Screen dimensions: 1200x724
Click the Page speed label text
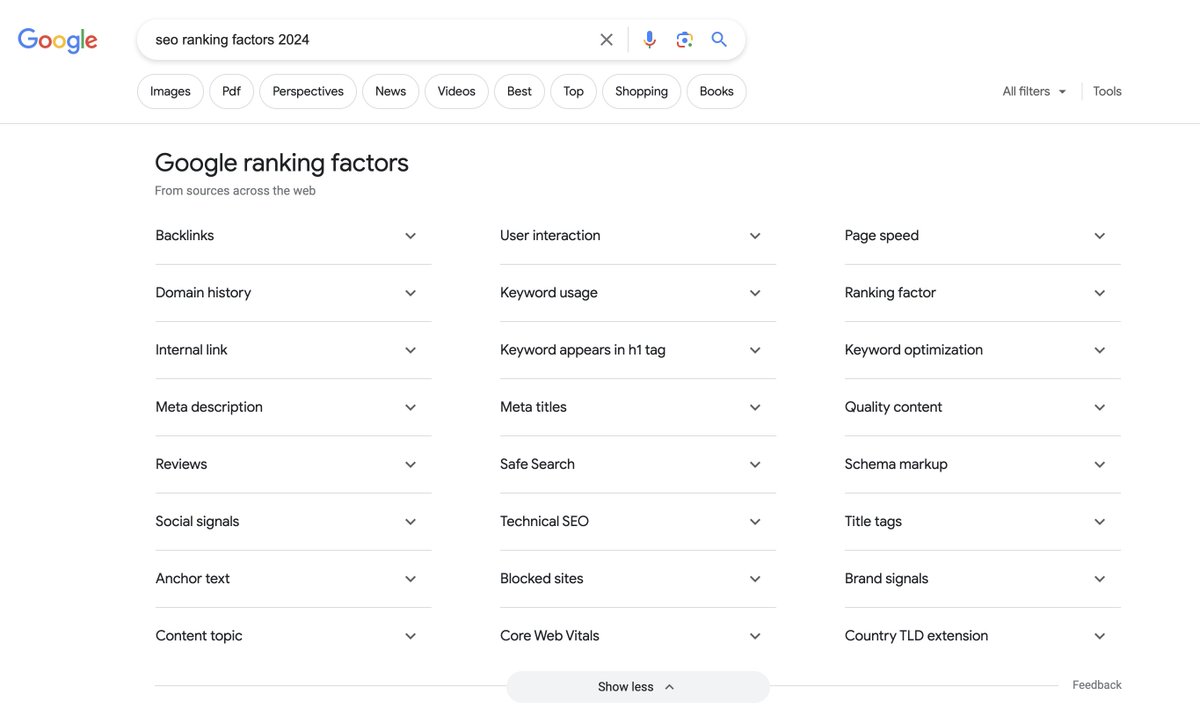(882, 236)
